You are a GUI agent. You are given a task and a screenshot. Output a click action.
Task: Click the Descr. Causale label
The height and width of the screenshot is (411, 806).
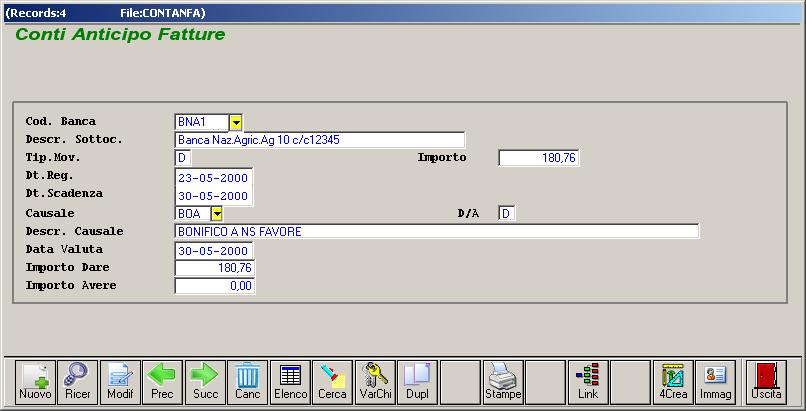click(x=75, y=231)
